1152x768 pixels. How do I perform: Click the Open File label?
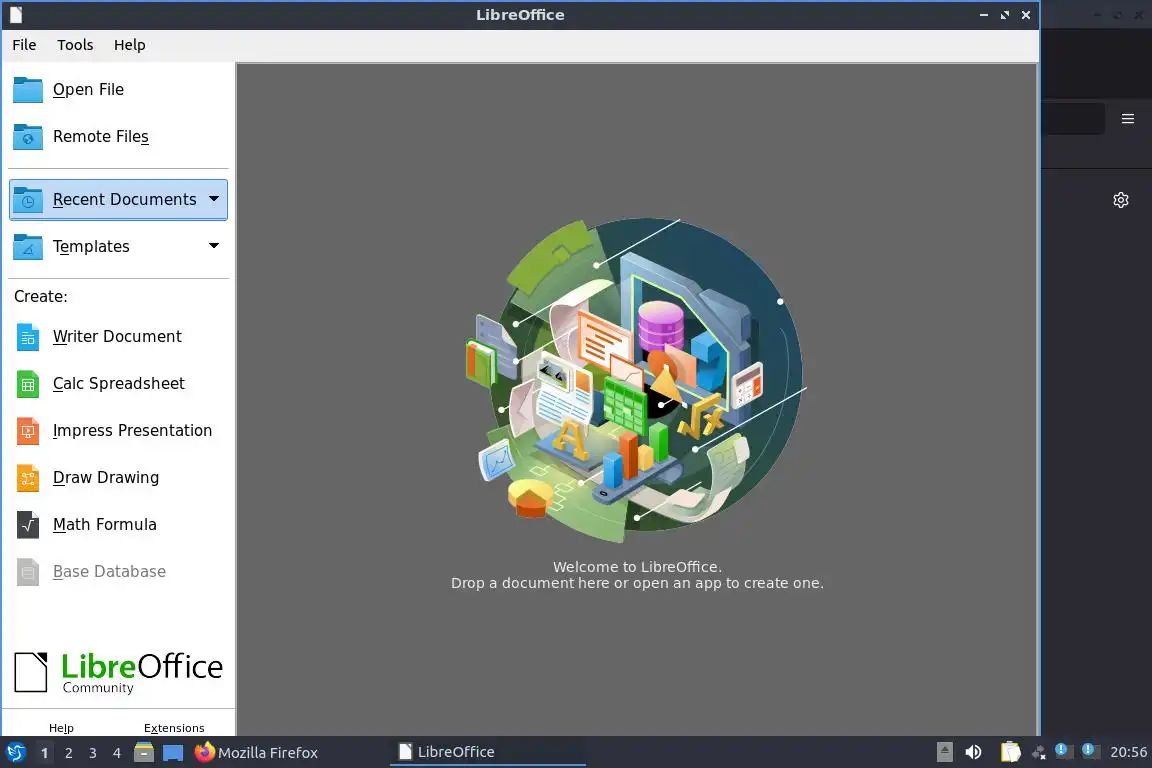[88, 90]
